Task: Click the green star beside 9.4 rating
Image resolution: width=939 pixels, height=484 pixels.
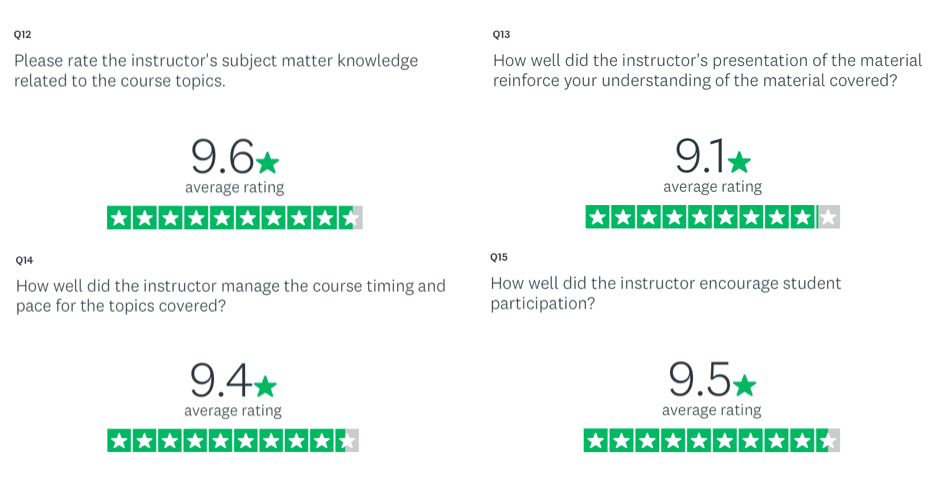Action: [x=265, y=386]
